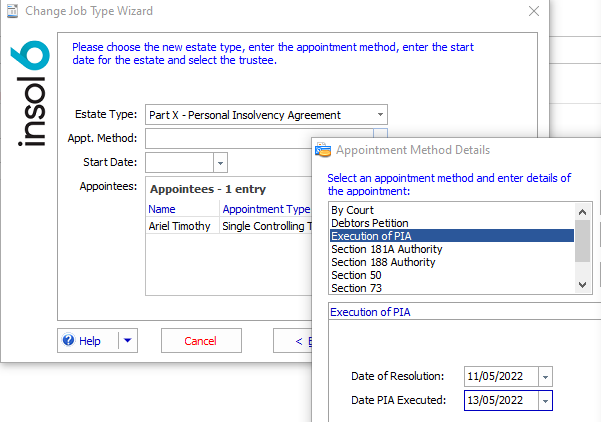Open the Date PIA Executed calendar dropdown

click(x=545, y=400)
